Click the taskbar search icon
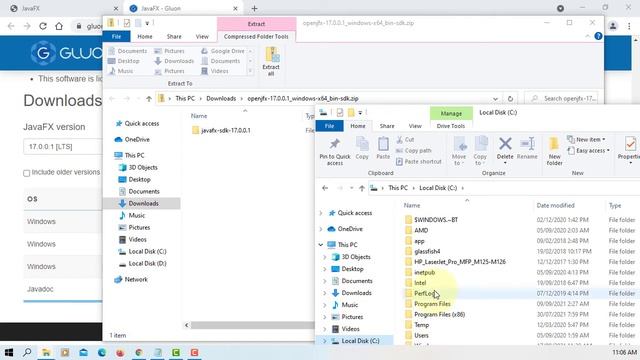 click(x=27, y=352)
